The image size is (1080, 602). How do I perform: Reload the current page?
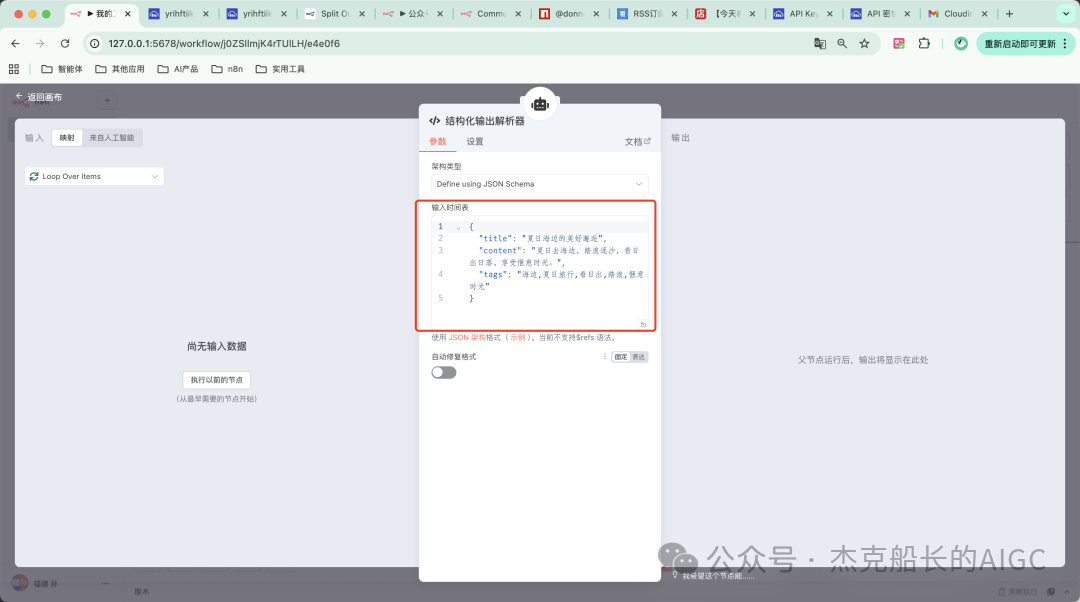coord(65,43)
